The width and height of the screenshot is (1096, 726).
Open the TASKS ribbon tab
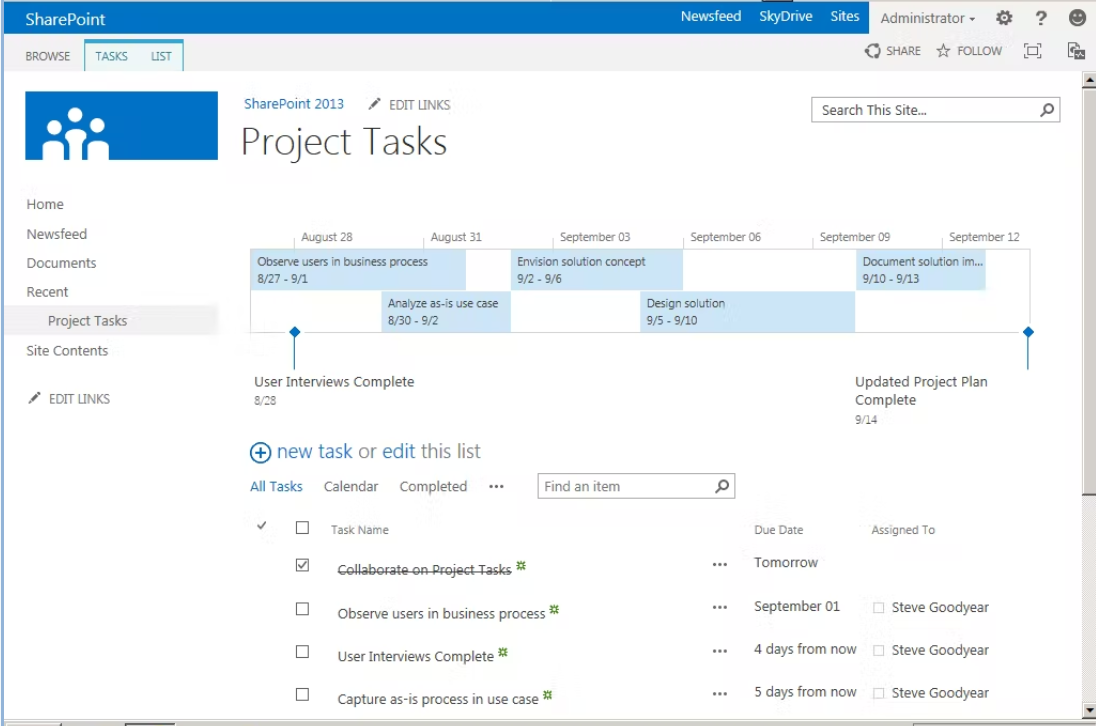coord(112,56)
